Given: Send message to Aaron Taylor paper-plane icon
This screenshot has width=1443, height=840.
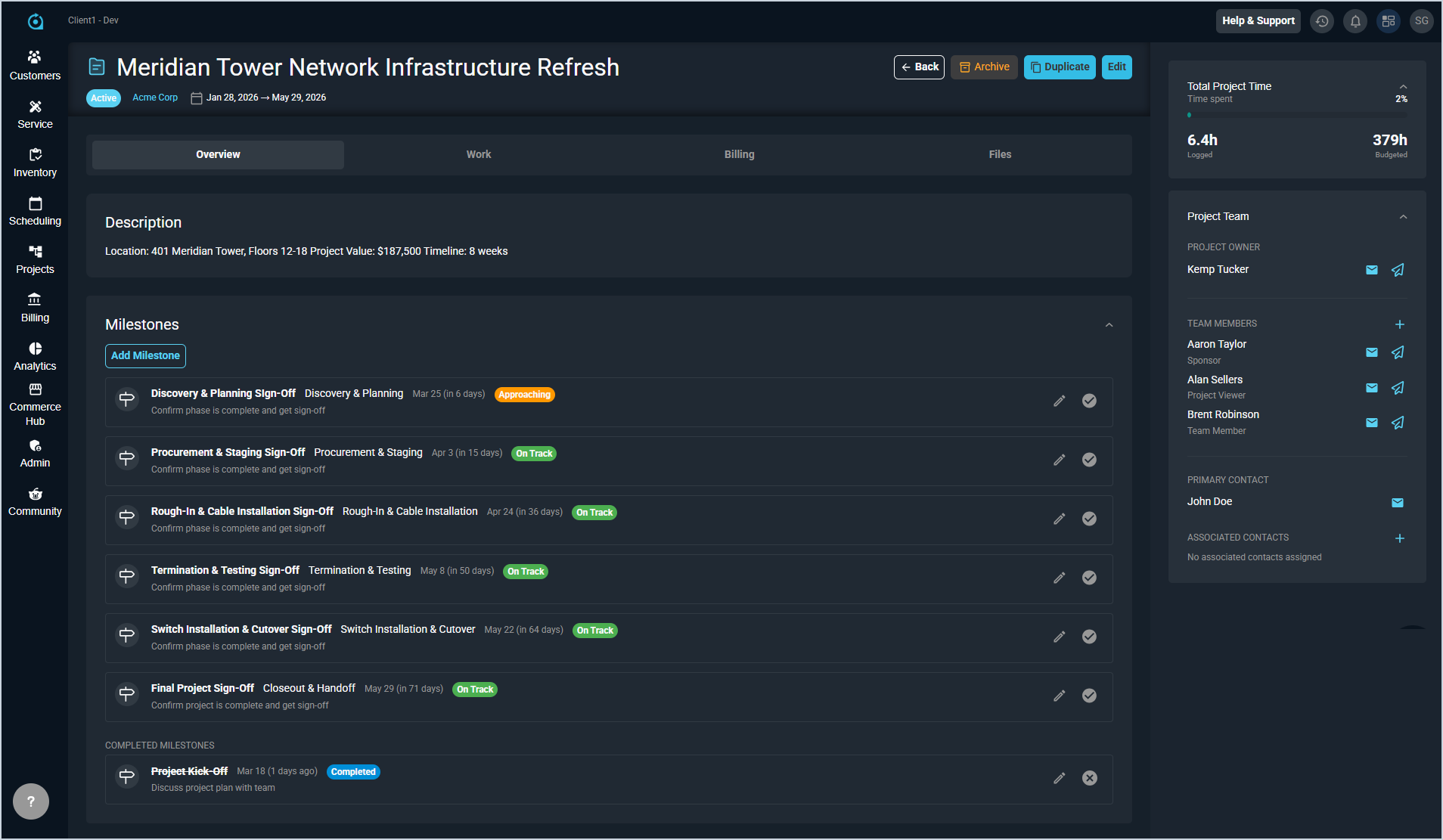Looking at the screenshot, I should pyautogui.click(x=1398, y=352).
